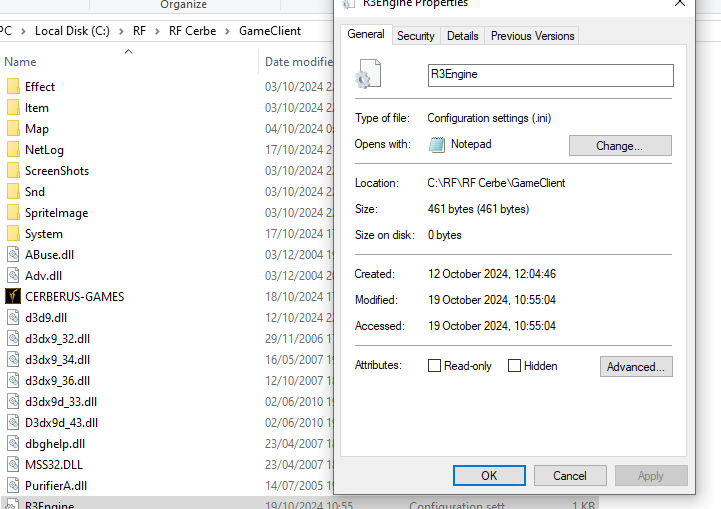721x509 pixels.
Task: Click the Notepad icon beside Opens with
Action: click(x=437, y=145)
